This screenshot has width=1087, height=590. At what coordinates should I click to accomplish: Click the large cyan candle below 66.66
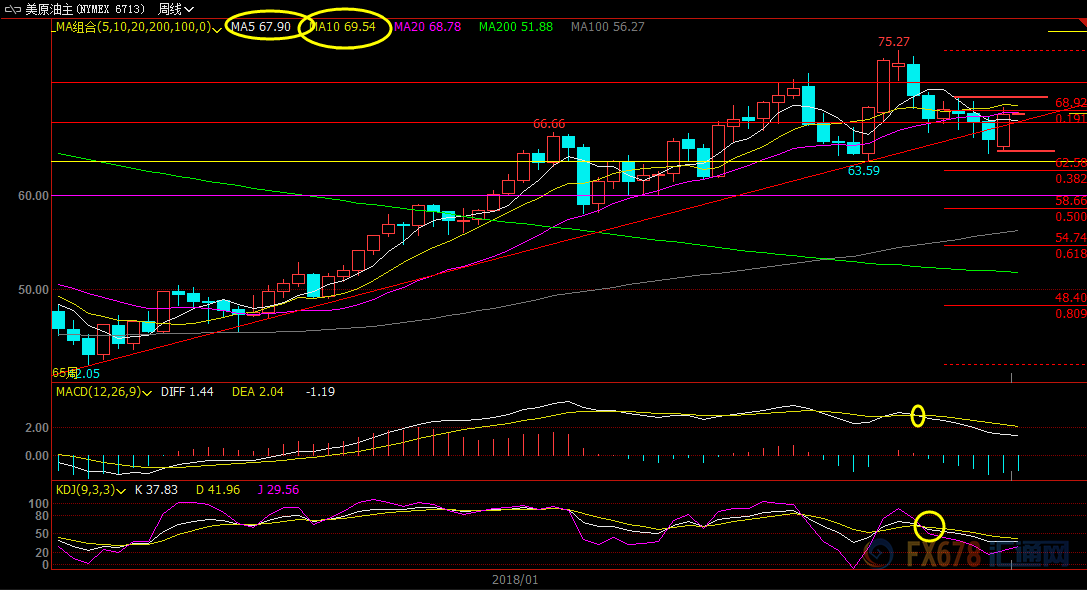point(584,175)
